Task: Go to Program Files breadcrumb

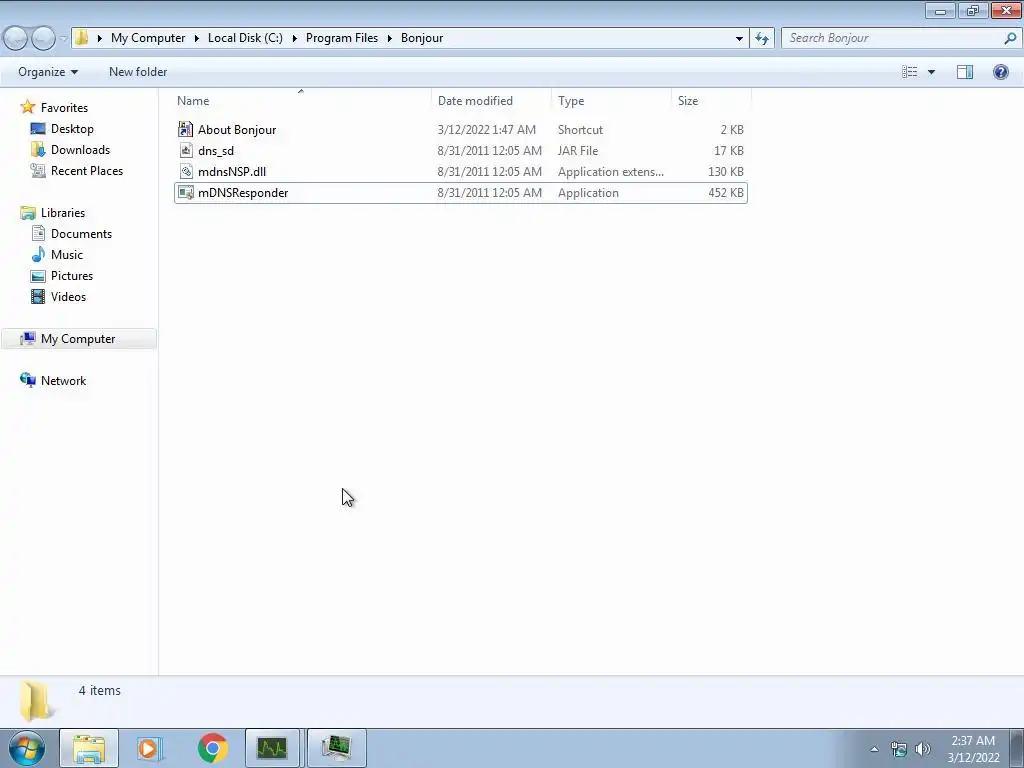Action: [x=342, y=38]
